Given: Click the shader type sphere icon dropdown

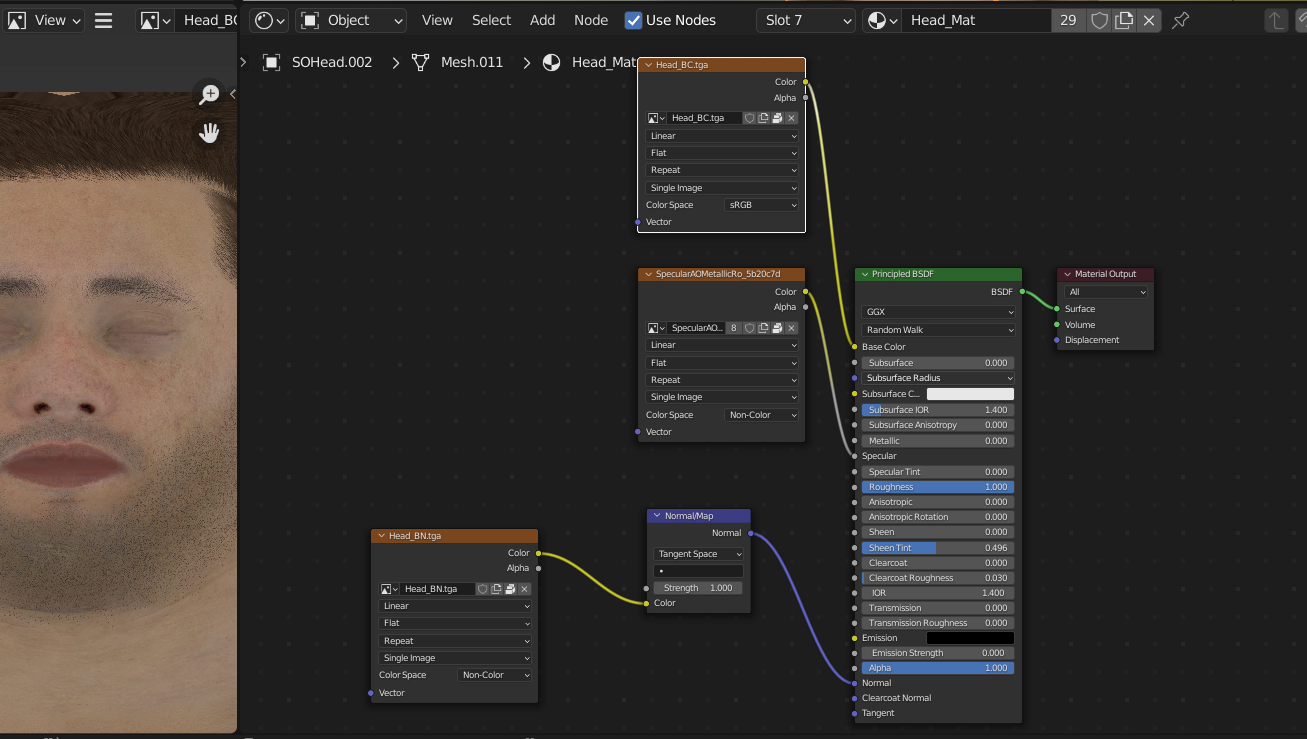Looking at the screenshot, I should [x=269, y=20].
